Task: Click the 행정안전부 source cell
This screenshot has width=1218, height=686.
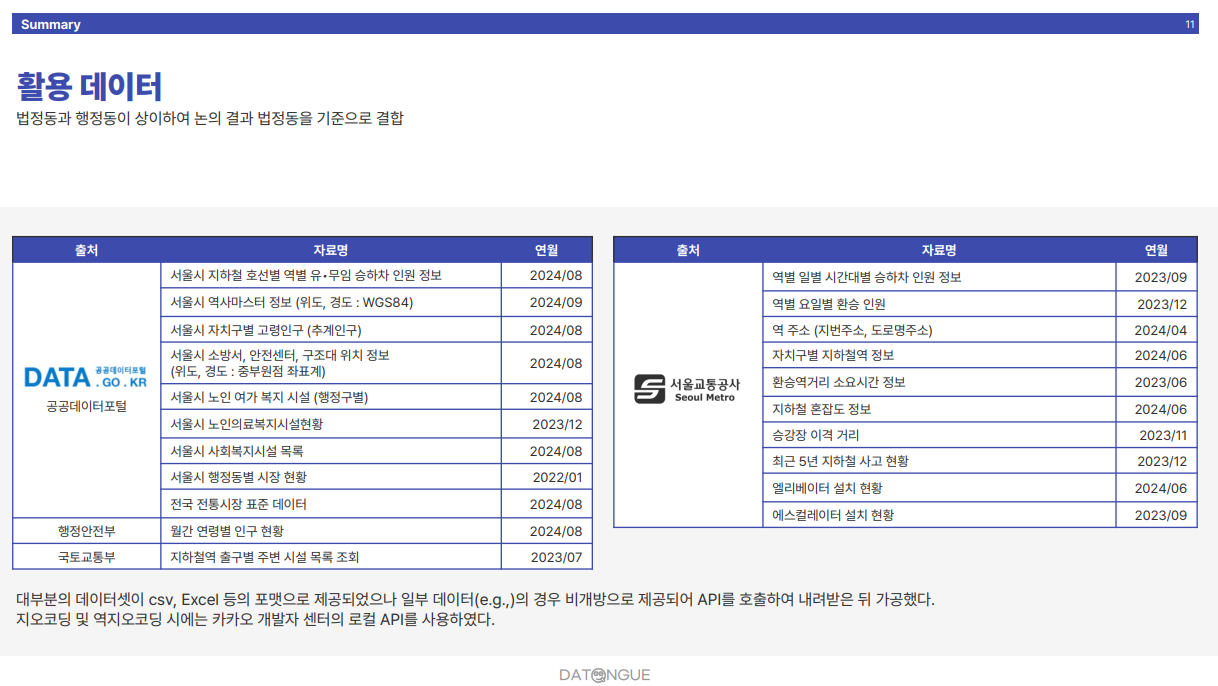Action: [x=86, y=531]
